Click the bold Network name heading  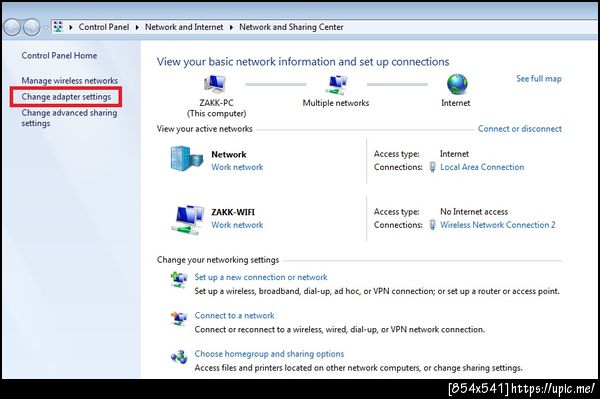pos(229,155)
